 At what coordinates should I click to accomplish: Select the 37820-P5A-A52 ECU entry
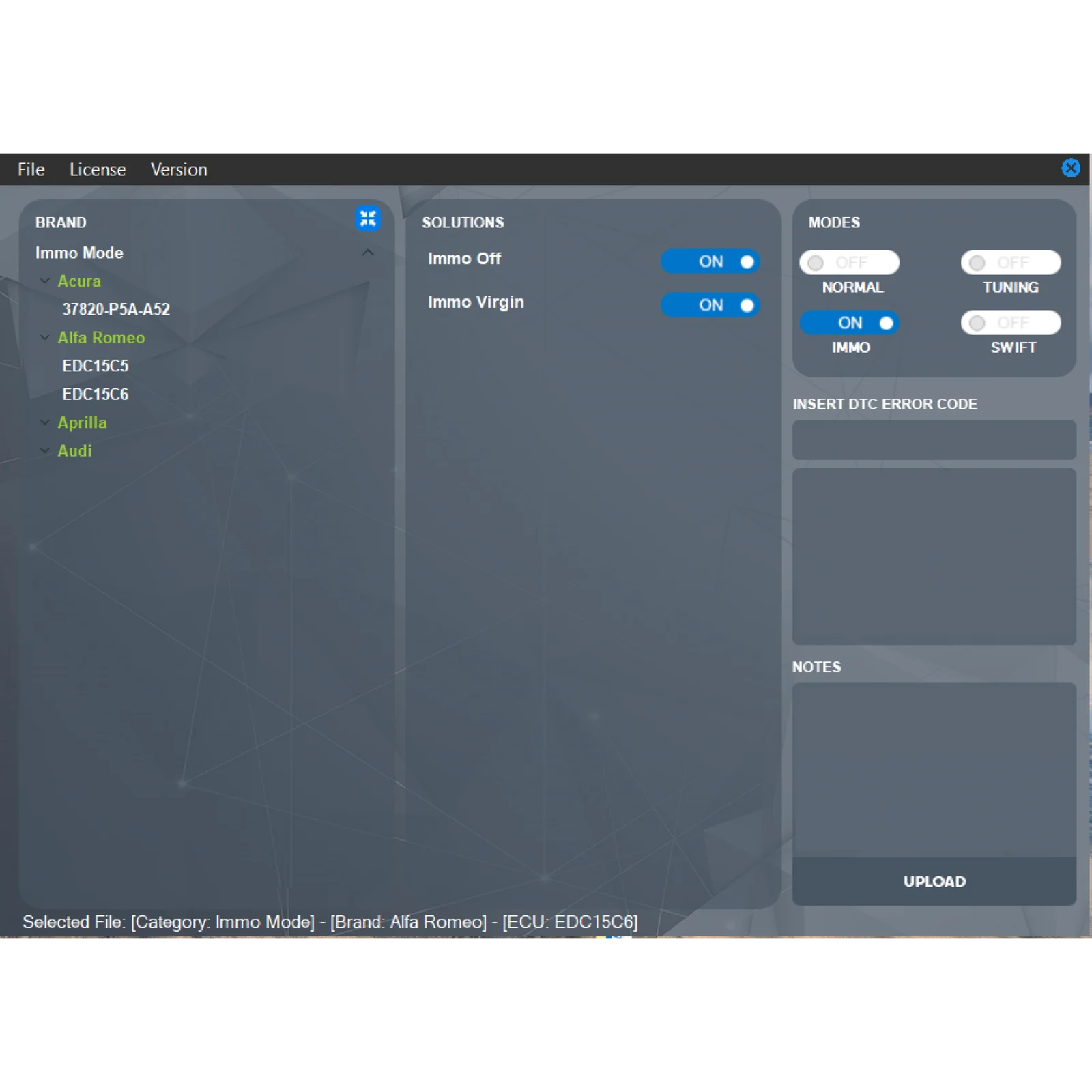[116, 309]
